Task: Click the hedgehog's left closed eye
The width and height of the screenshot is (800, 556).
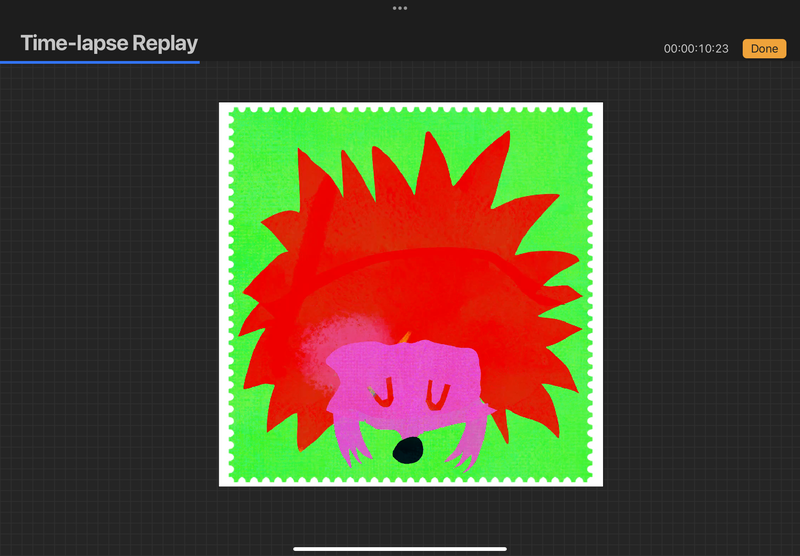Action: (x=381, y=396)
